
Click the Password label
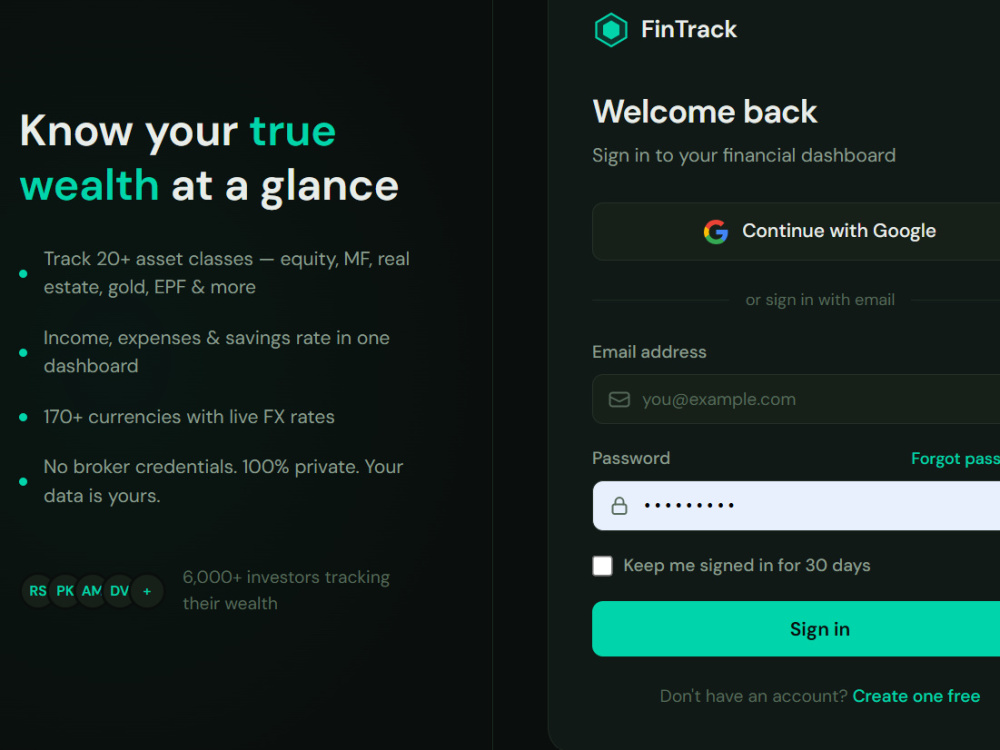point(631,459)
